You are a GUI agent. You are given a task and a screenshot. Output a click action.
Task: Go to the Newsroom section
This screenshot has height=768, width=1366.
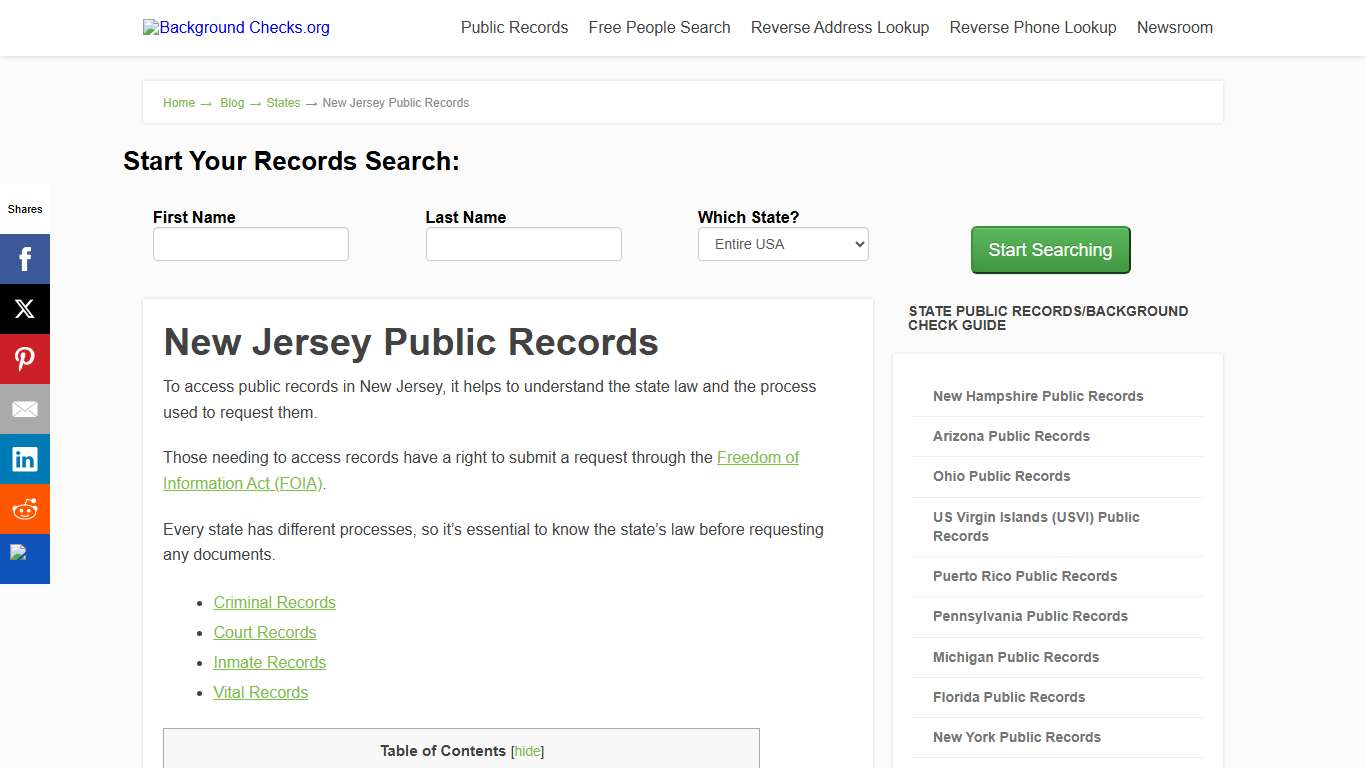tap(1174, 27)
